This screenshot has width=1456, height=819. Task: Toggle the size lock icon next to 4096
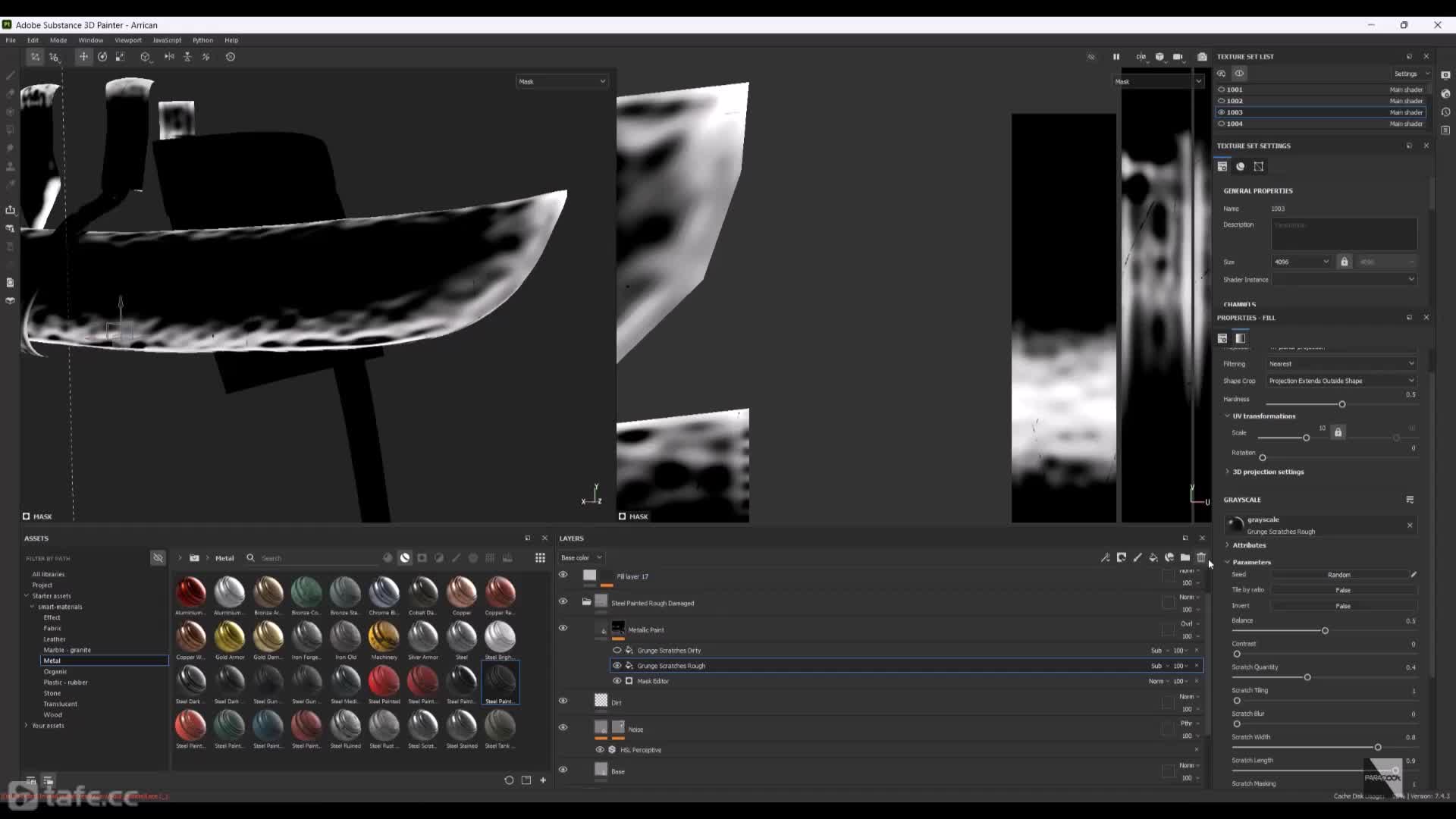[x=1345, y=262]
